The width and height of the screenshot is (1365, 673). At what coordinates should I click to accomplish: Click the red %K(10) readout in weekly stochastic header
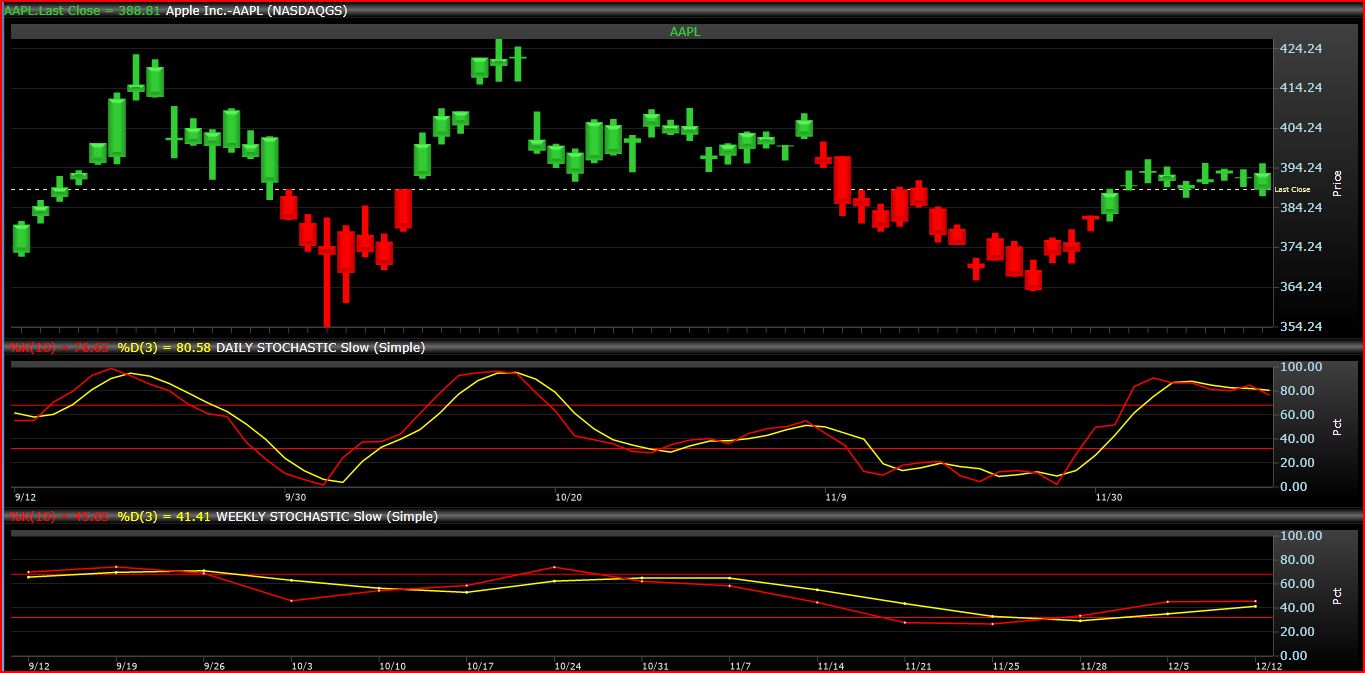pos(59,517)
